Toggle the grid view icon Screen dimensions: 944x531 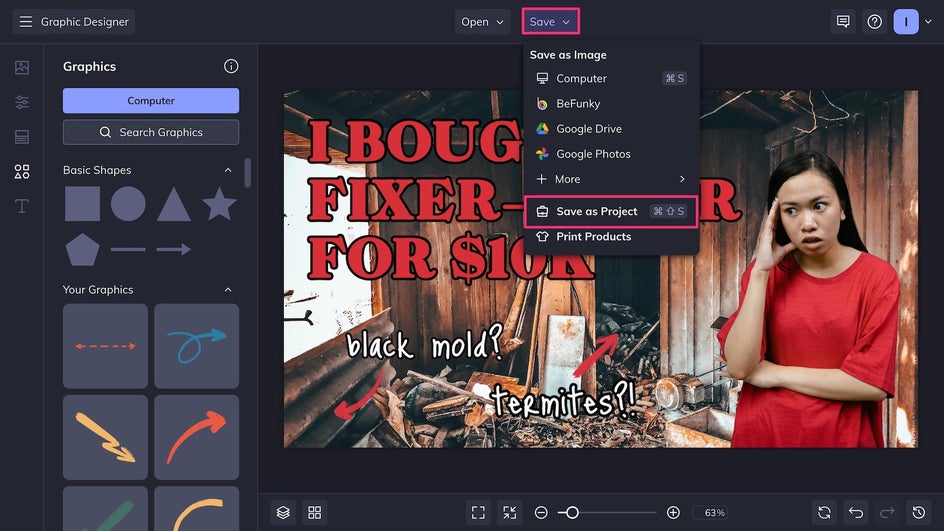pos(314,512)
